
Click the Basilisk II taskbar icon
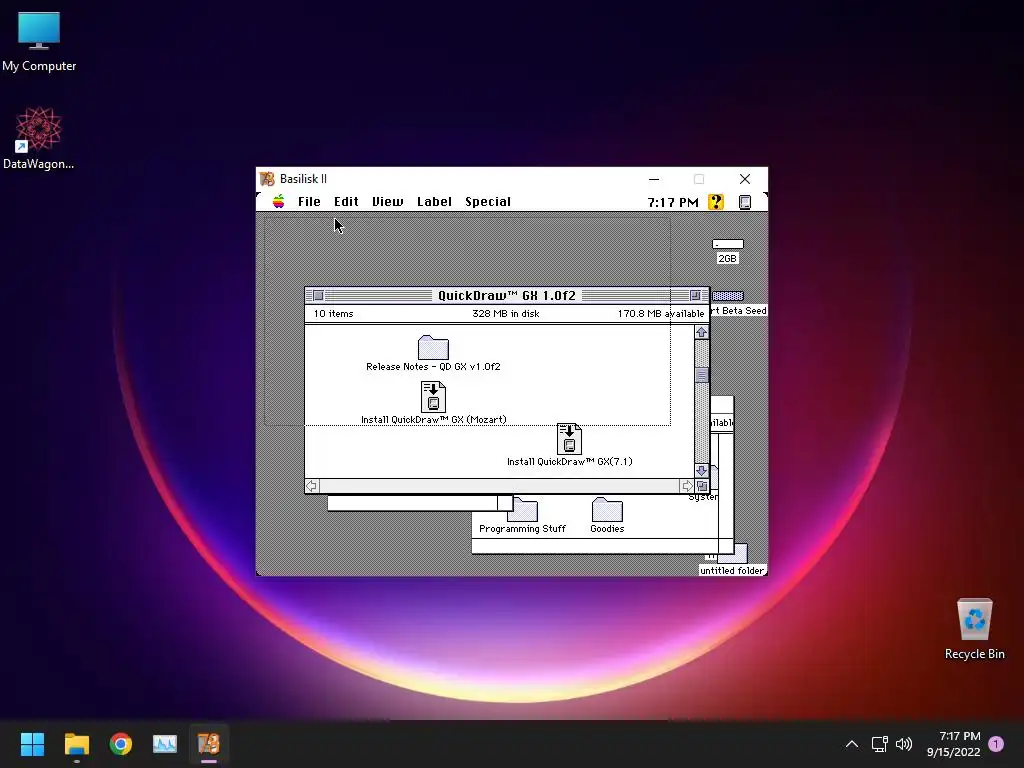click(209, 744)
